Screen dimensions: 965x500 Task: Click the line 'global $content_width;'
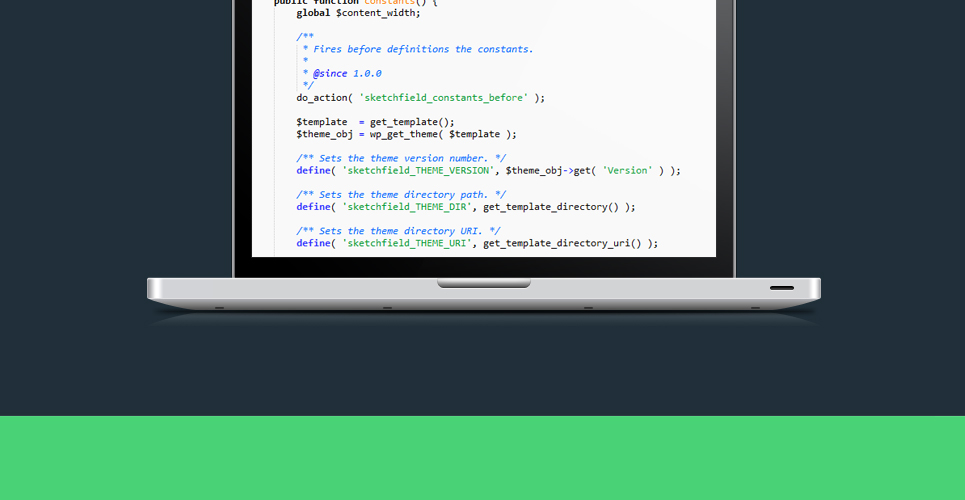pyautogui.click(x=358, y=13)
